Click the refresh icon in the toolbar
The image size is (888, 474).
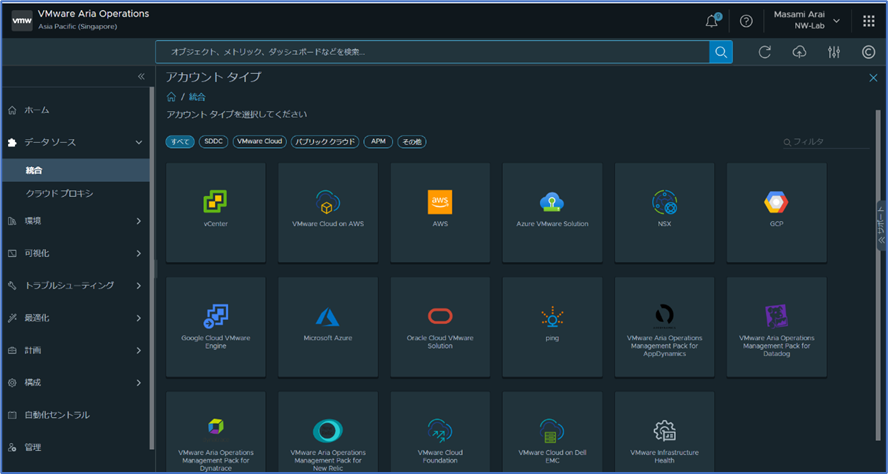(x=765, y=52)
